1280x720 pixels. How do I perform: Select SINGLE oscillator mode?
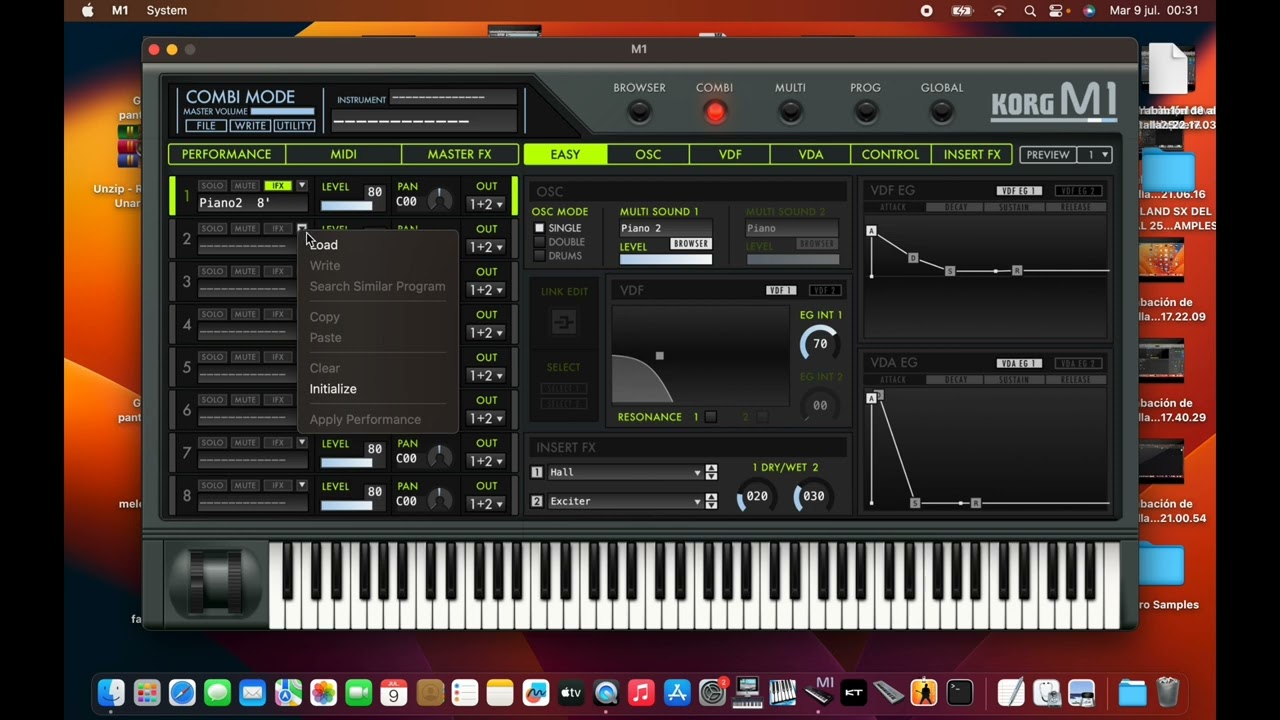coord(540,229)
